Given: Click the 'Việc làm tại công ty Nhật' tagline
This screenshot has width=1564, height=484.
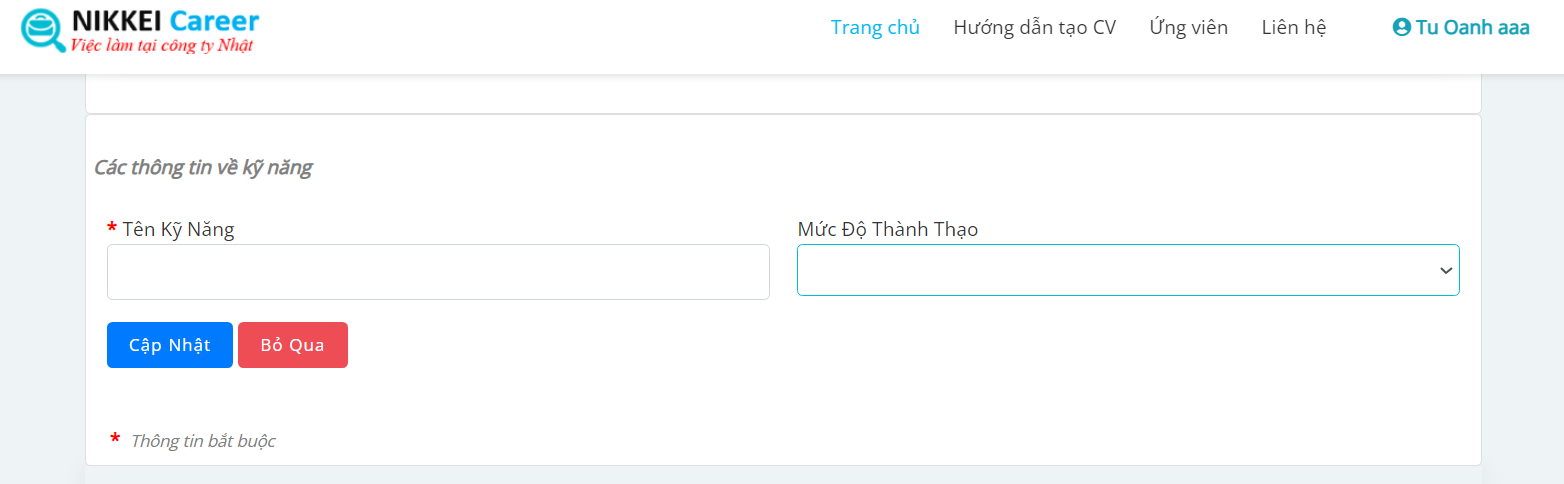Looking at the screenshot, I should tap(161, 45).
